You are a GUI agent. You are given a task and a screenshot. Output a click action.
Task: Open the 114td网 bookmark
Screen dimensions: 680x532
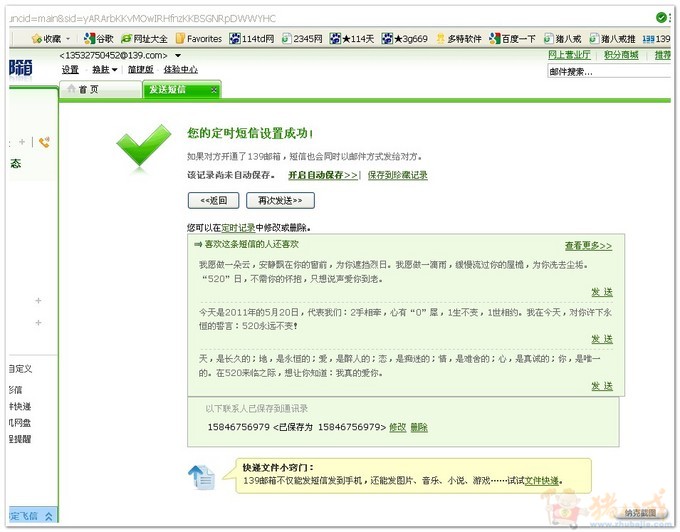pyautogui.click(x=252, y=39)
